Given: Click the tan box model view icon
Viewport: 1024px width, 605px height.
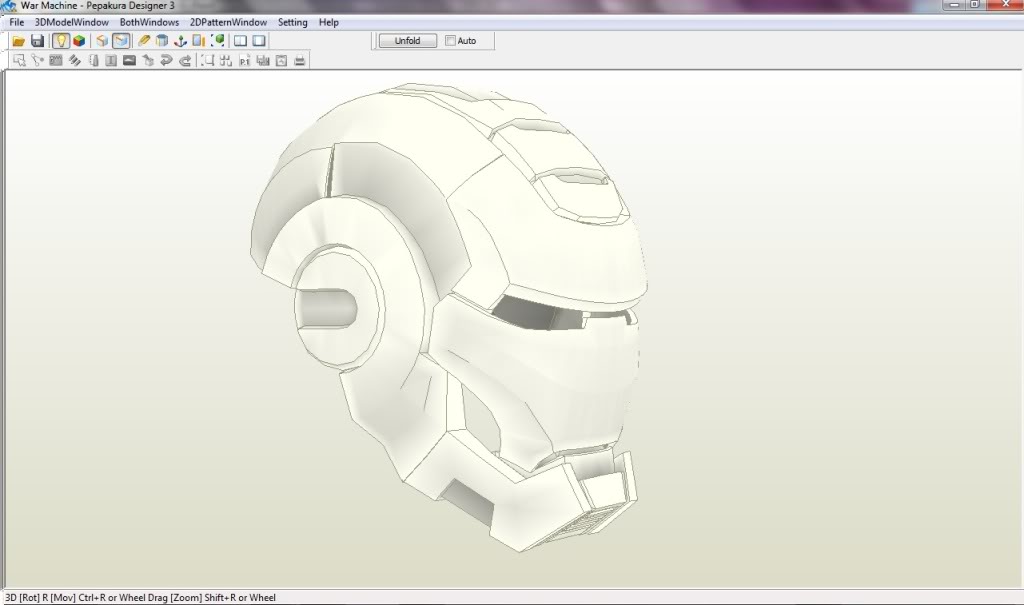Looking at the screenshot, I should click(x=102, y=41).
